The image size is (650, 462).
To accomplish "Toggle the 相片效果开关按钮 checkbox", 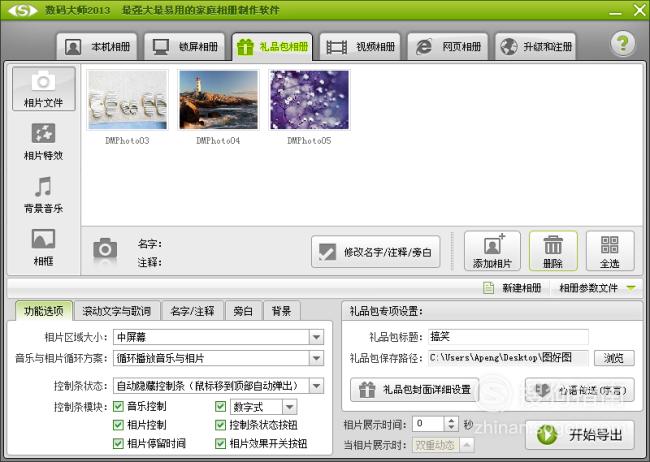I will coord(221,444).
